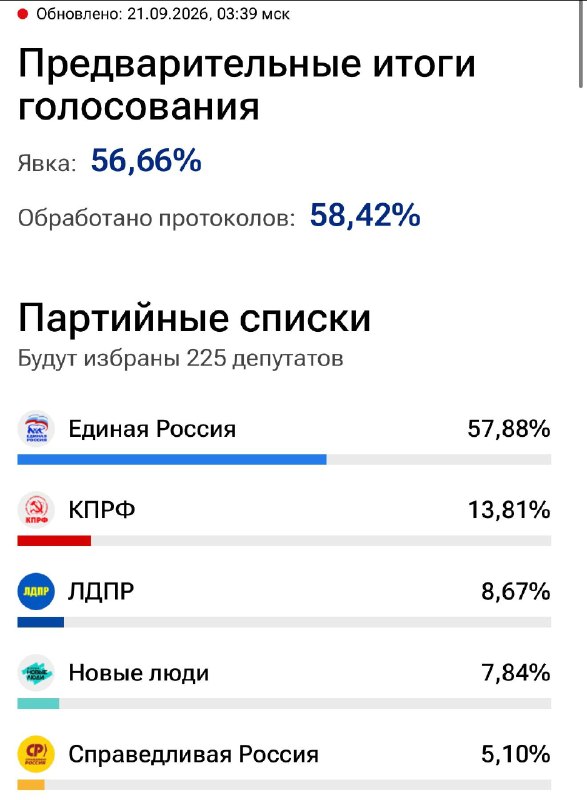Tap the 57,88% result value
The height and width of the screenshot is (800, 587).
pyautogui.click(x=509, y=429)
